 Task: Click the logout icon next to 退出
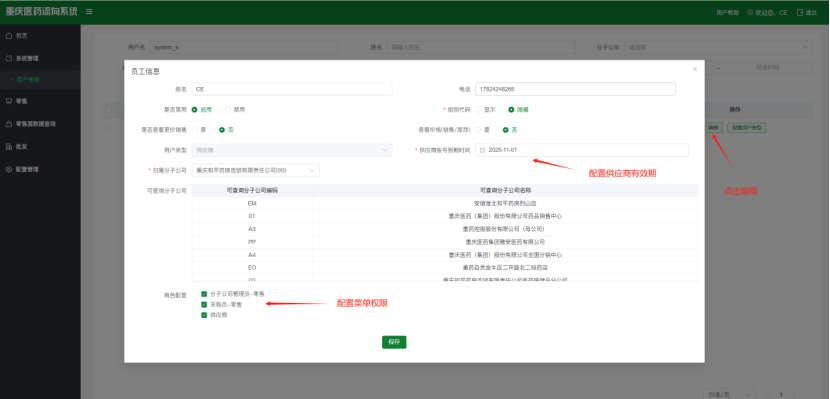(x=800, y=12)
